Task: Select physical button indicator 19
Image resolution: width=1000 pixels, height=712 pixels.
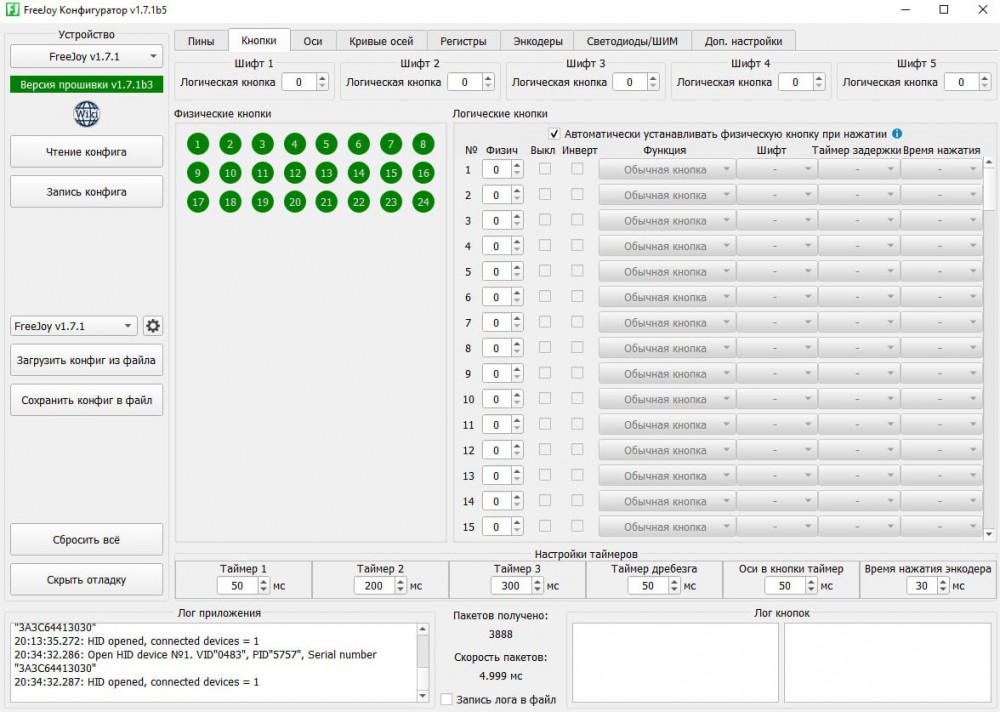Action: [262, 202]
